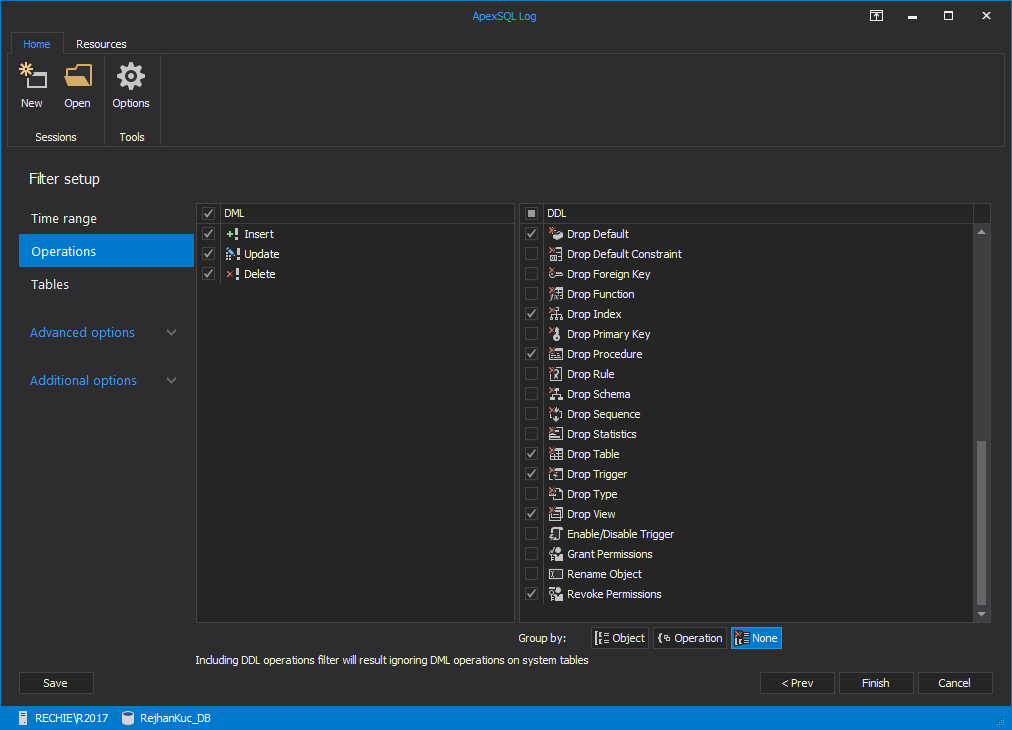1012x730 pixels.
Task: Click the Drop Schema icon
Action: (x=556, y=394)
